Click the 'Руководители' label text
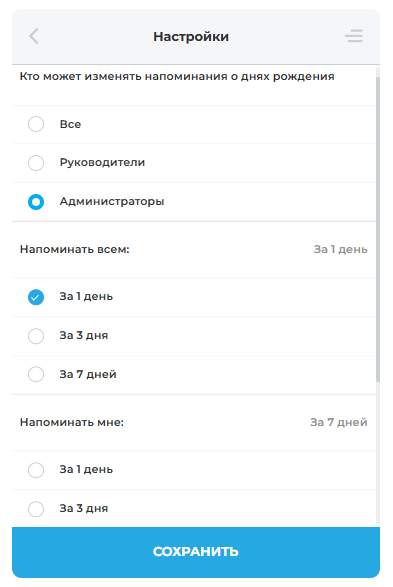Screen dimensions: 393x587 click(x=102, y=162)
